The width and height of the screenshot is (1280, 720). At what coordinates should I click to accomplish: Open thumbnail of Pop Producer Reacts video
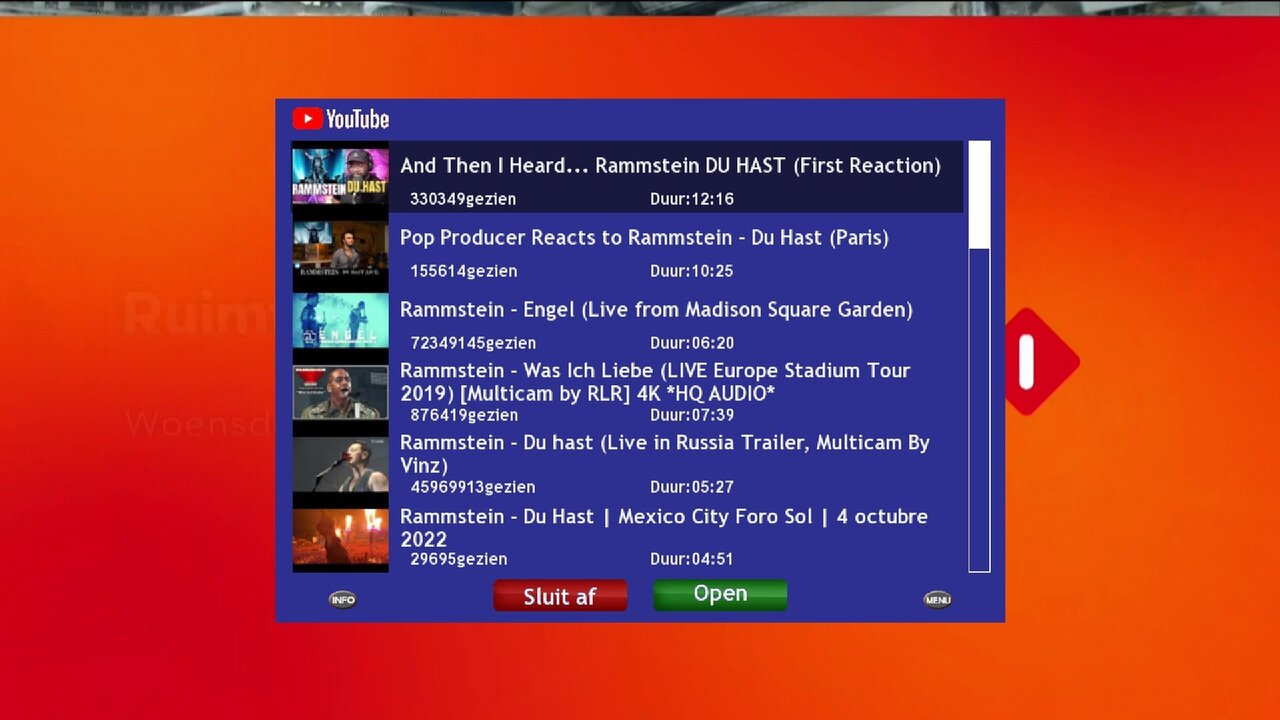(340, 248)
